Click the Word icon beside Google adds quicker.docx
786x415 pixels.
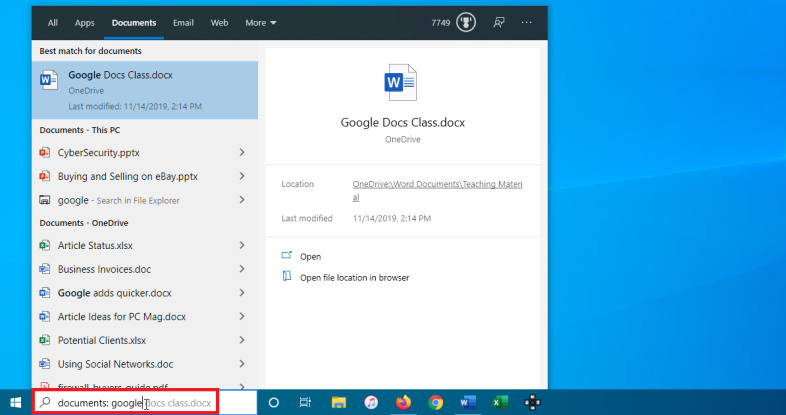tap(45, 293)
